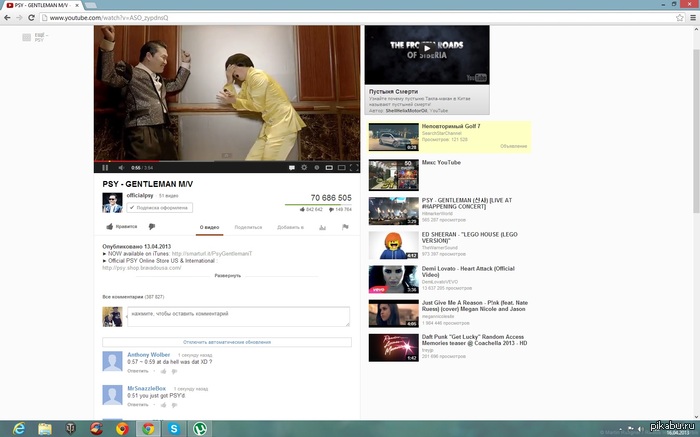The image size is (700, 437).
Task: Open File Explorer folder in taskbar
Action: coord(45,429)
